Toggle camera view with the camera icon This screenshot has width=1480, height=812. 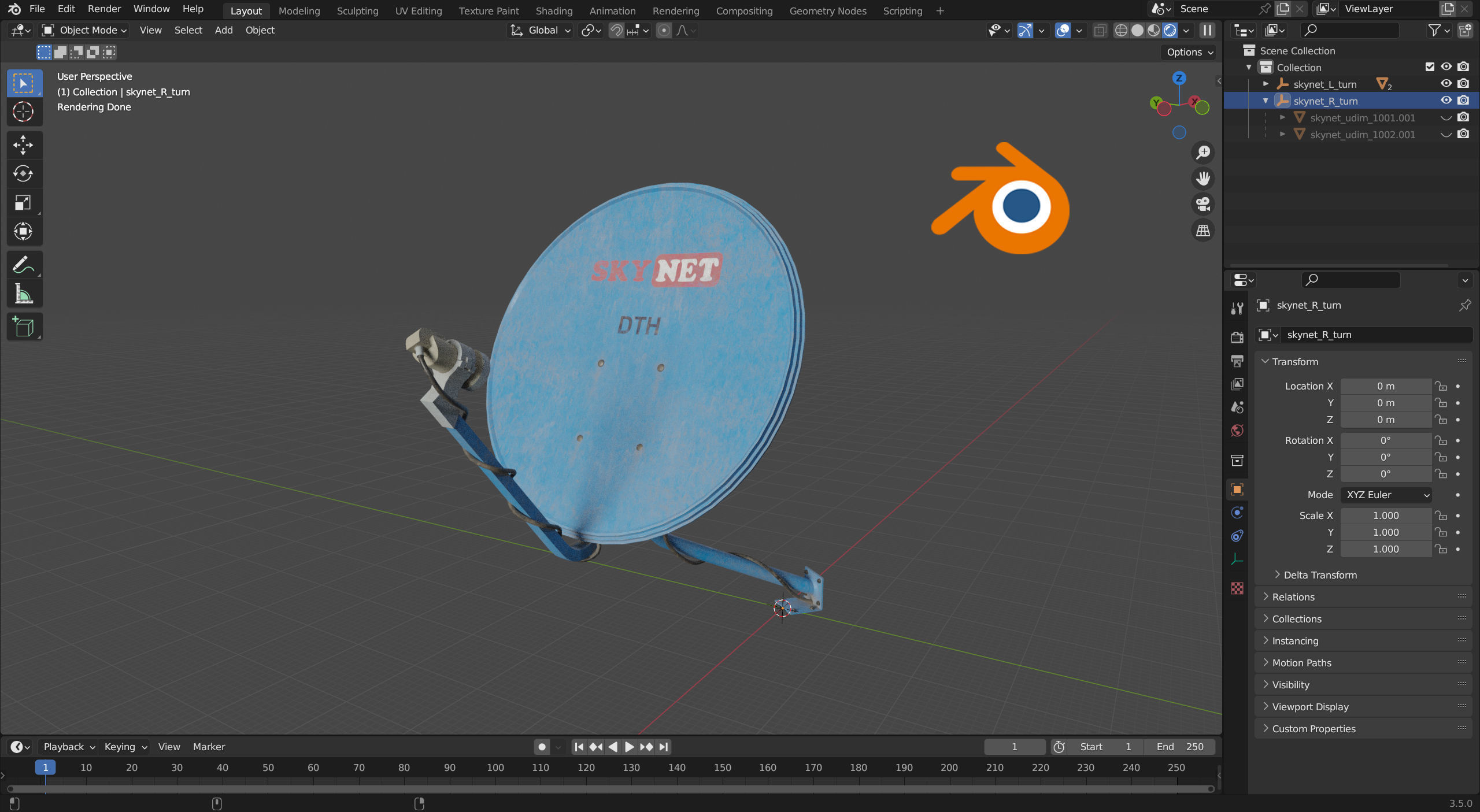pos(1203,204)
